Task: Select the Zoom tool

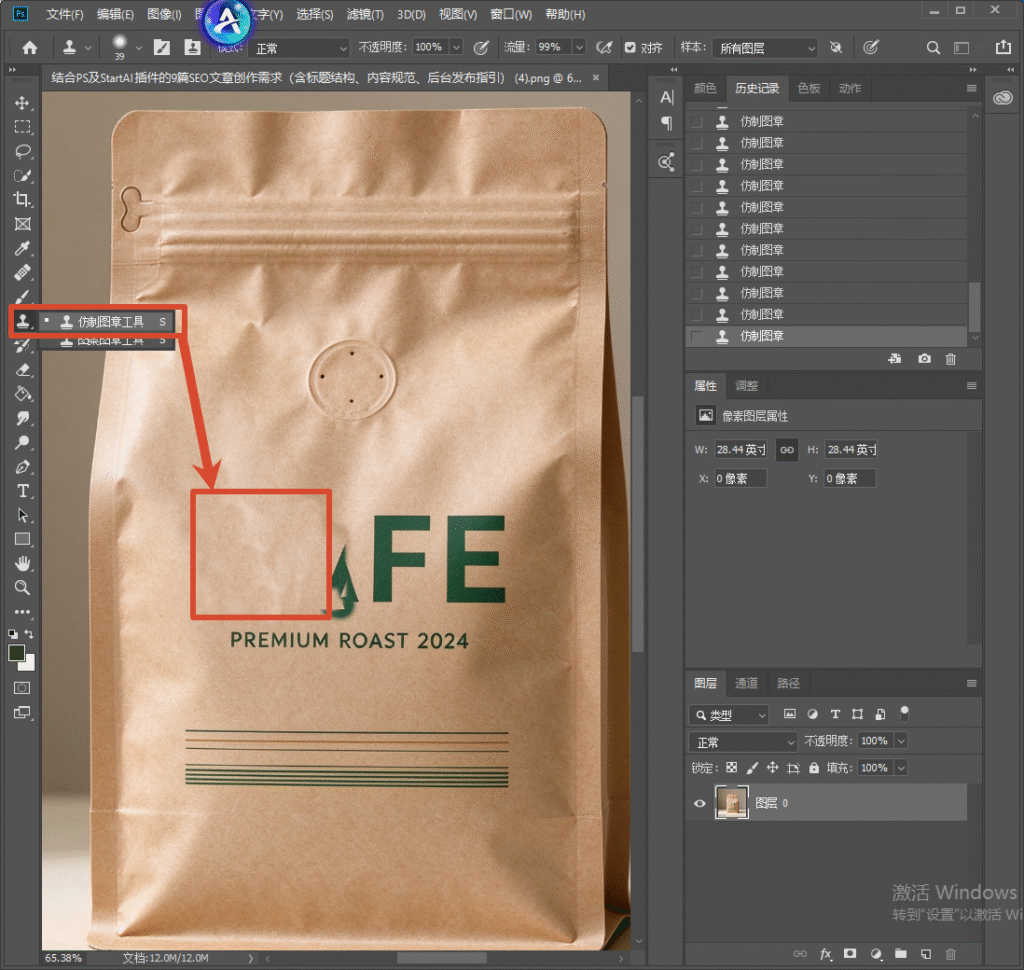Action: [22, 587]
